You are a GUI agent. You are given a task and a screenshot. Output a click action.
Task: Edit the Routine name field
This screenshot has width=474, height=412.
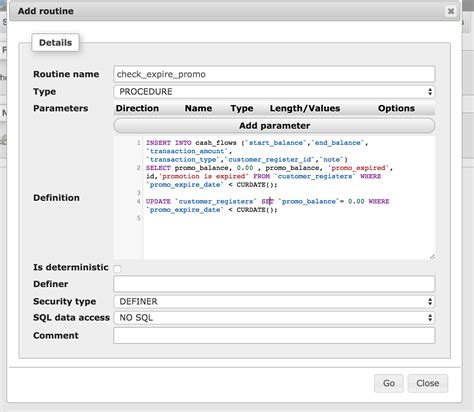click(274, 74)
